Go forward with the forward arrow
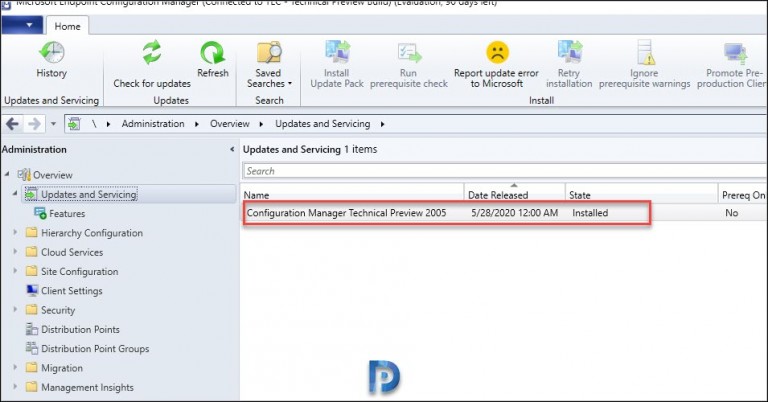The image size is (768, 402). (x=34, y=124)
